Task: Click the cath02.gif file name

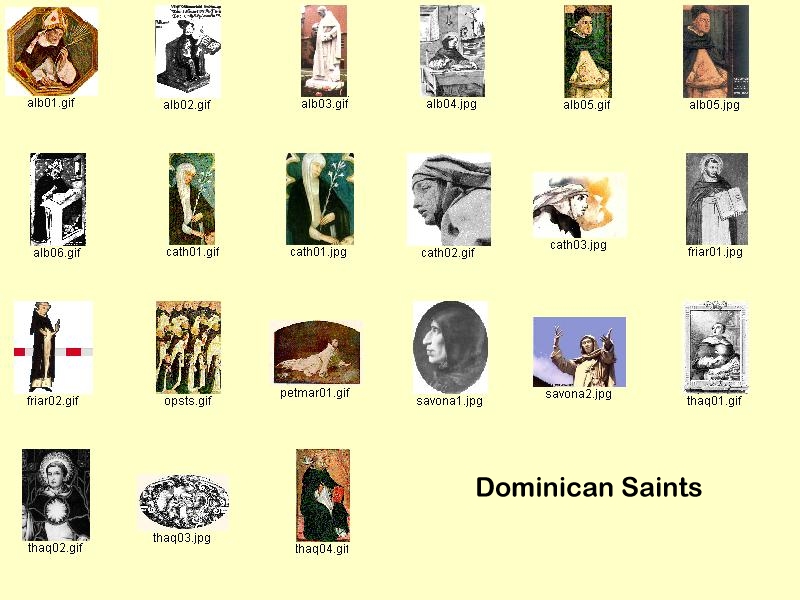Action: pos(448,253)
